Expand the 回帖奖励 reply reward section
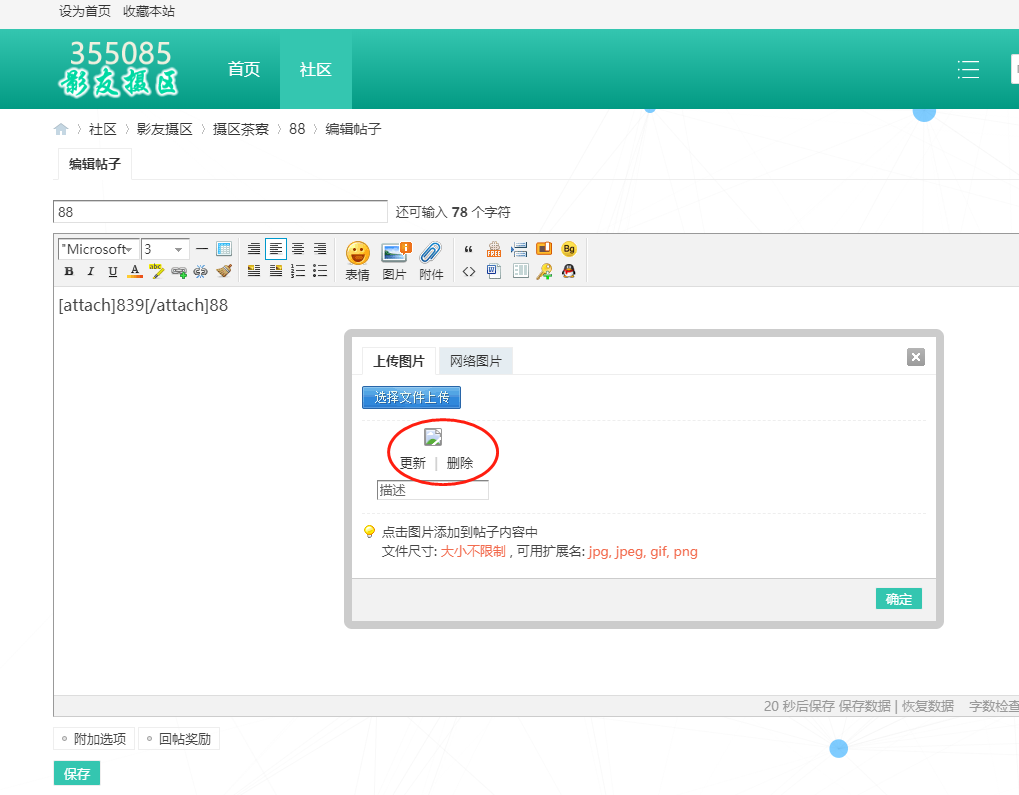The image size is (1019, 795). pos(178,739)
